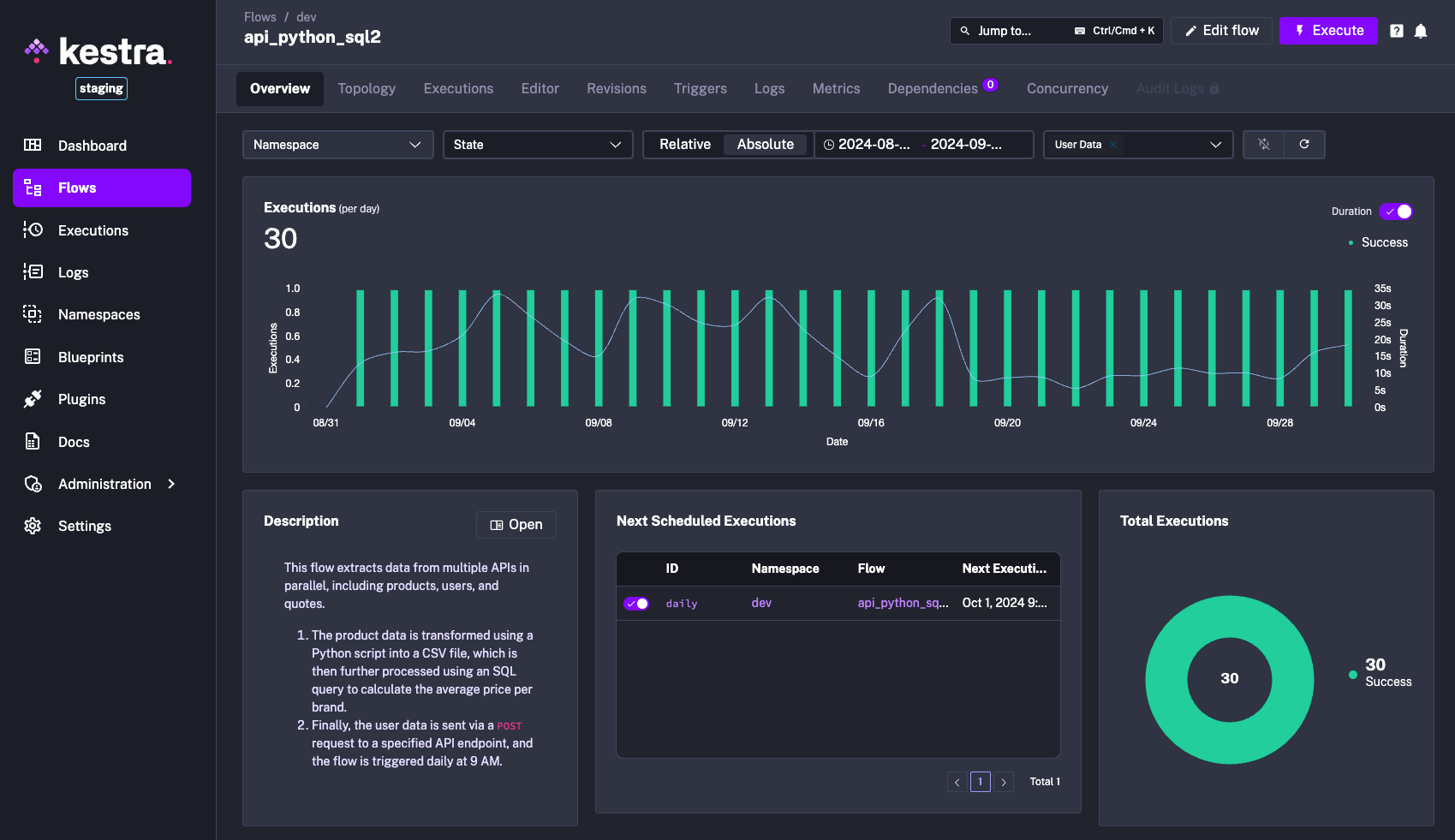Switch time filter to Relative mode

click(684, 144)
